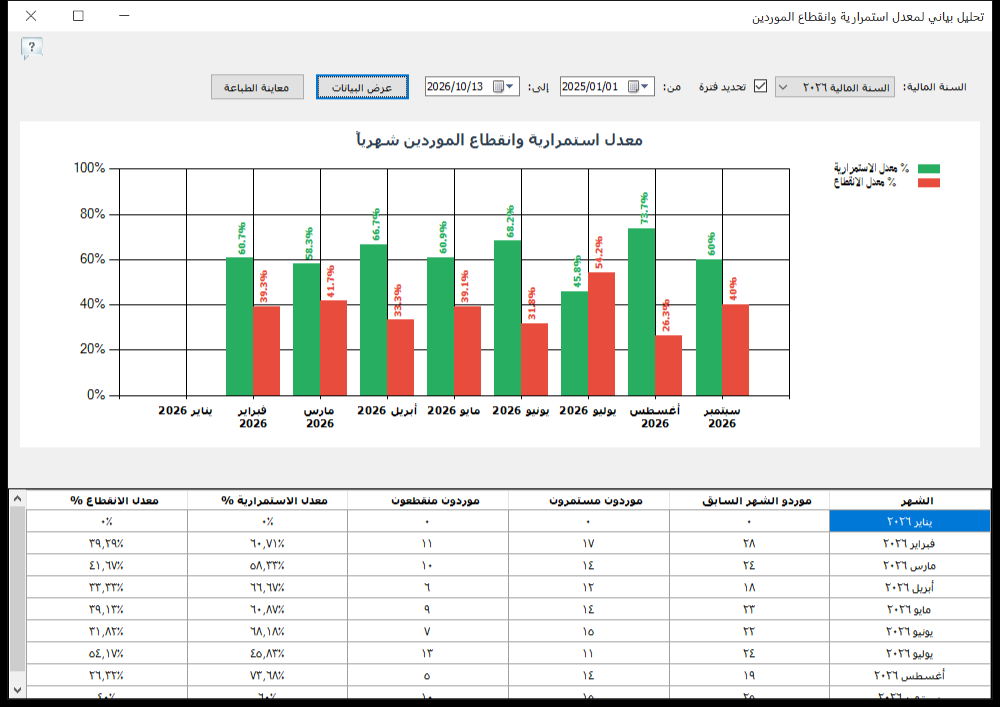Click the green معدل الاستمرارية legend swatch
This screenshot has height=707, width=1000.
tap(929, 168)
